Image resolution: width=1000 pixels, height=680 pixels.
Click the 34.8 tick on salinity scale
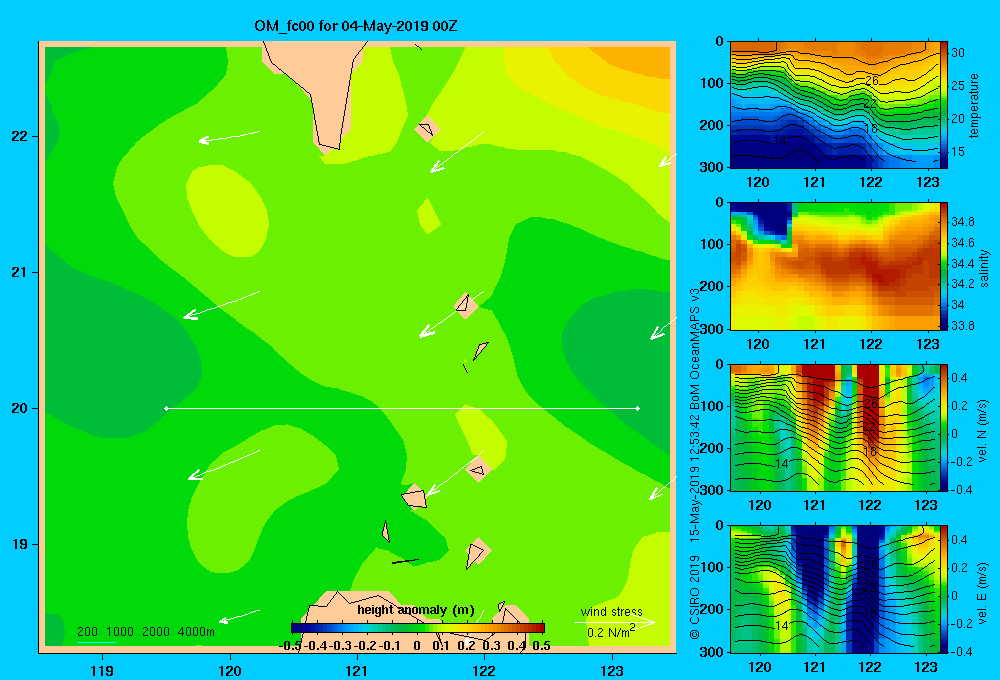click(x=963, y=222)
